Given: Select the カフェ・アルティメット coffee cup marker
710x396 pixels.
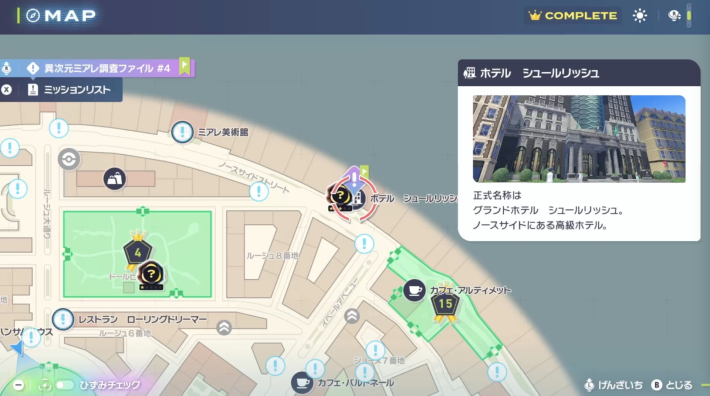Looking at the screenshot, I should (x=414, y=290).
